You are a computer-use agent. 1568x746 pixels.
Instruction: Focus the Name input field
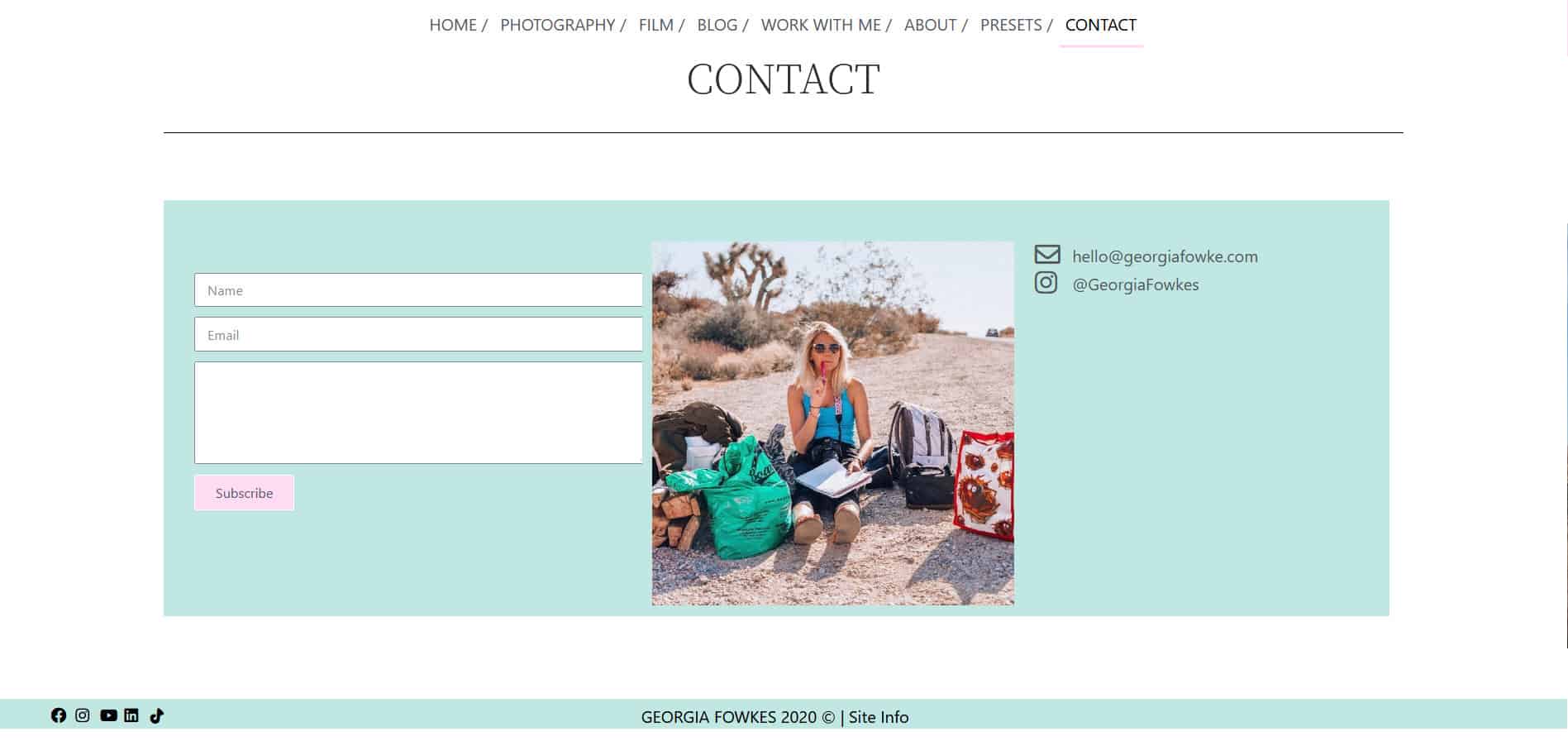tap(418, 290)
